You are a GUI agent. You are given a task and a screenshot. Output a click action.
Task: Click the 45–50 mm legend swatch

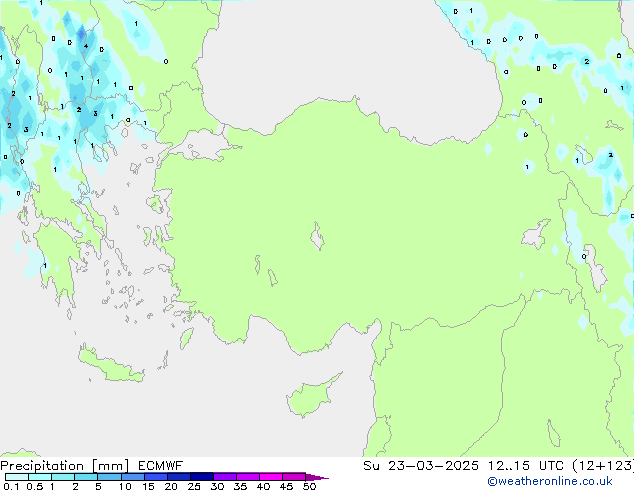coord(294,477)
